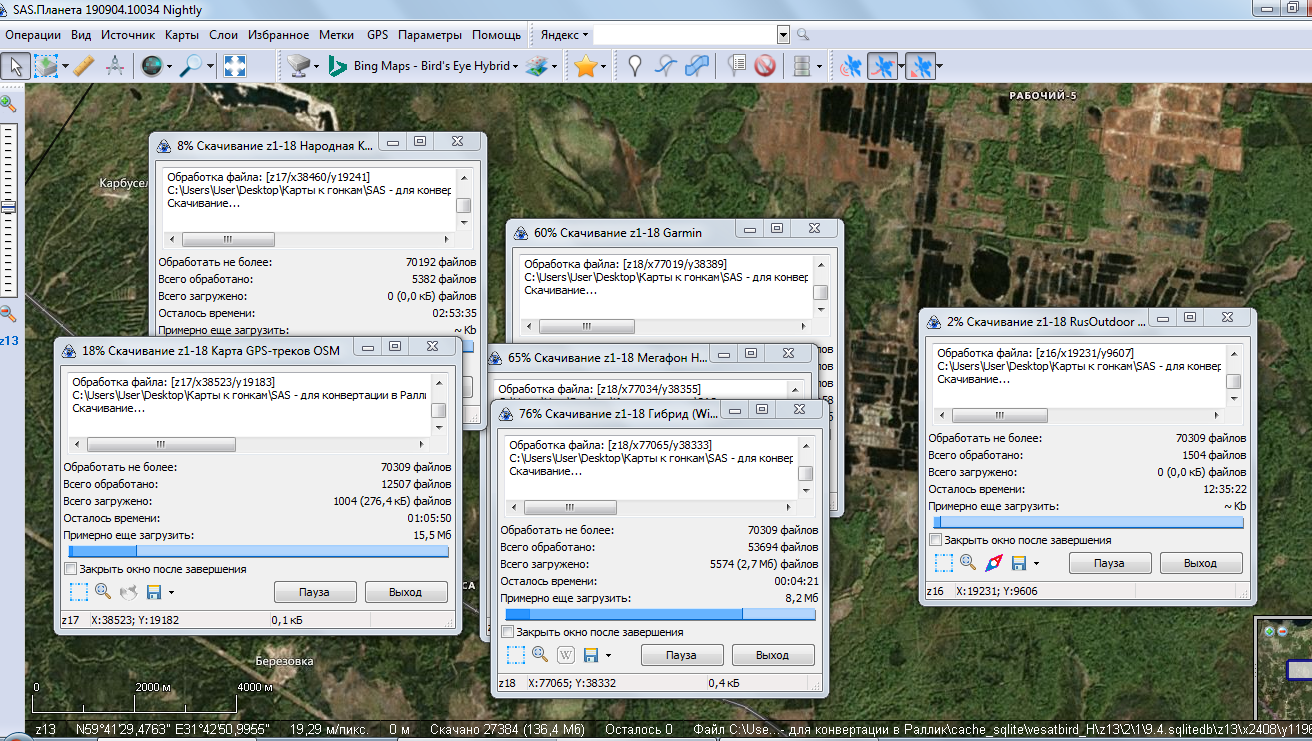
Task: Click the Wikimapia icon in the Гибрид window
Action: pos(565,655)
